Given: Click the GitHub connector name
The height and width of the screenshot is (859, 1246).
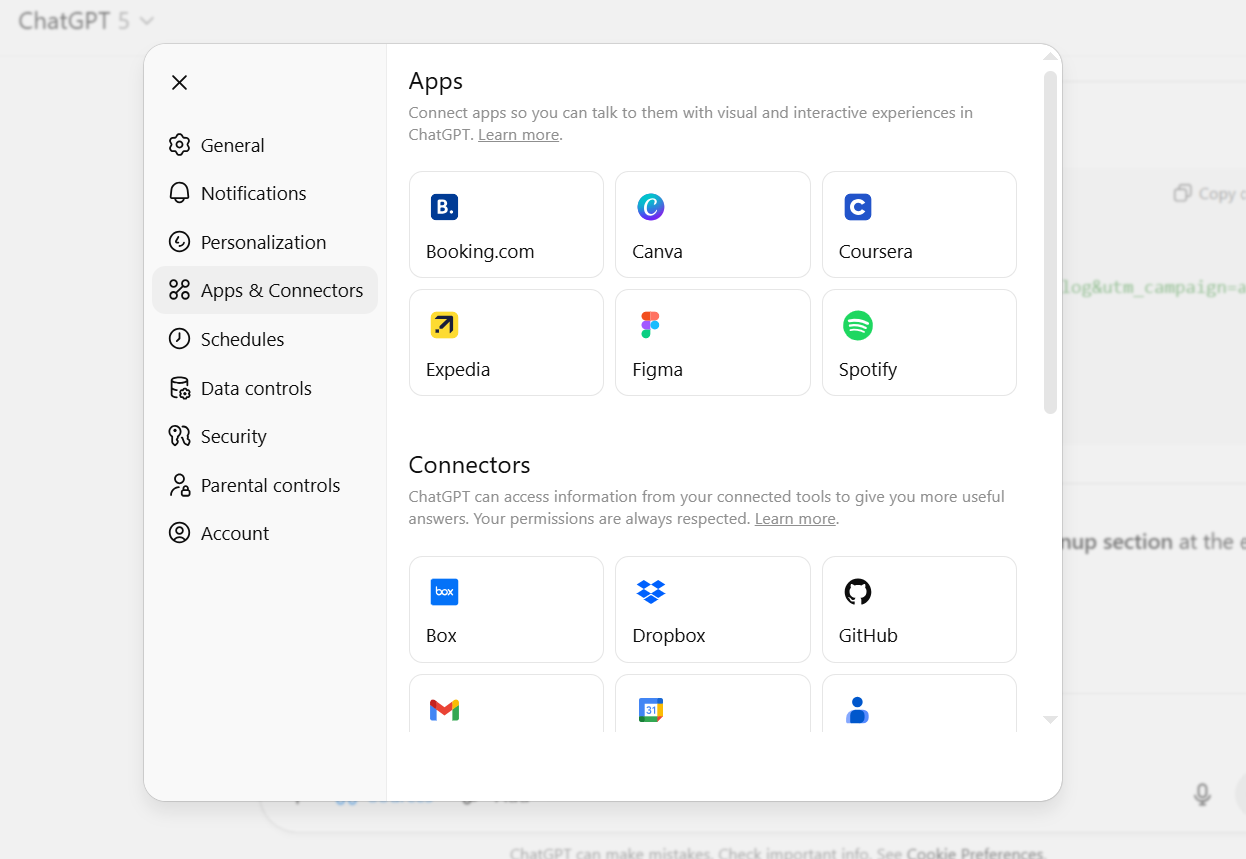Looking at the screenshot, I should click(x=868, y=636).
